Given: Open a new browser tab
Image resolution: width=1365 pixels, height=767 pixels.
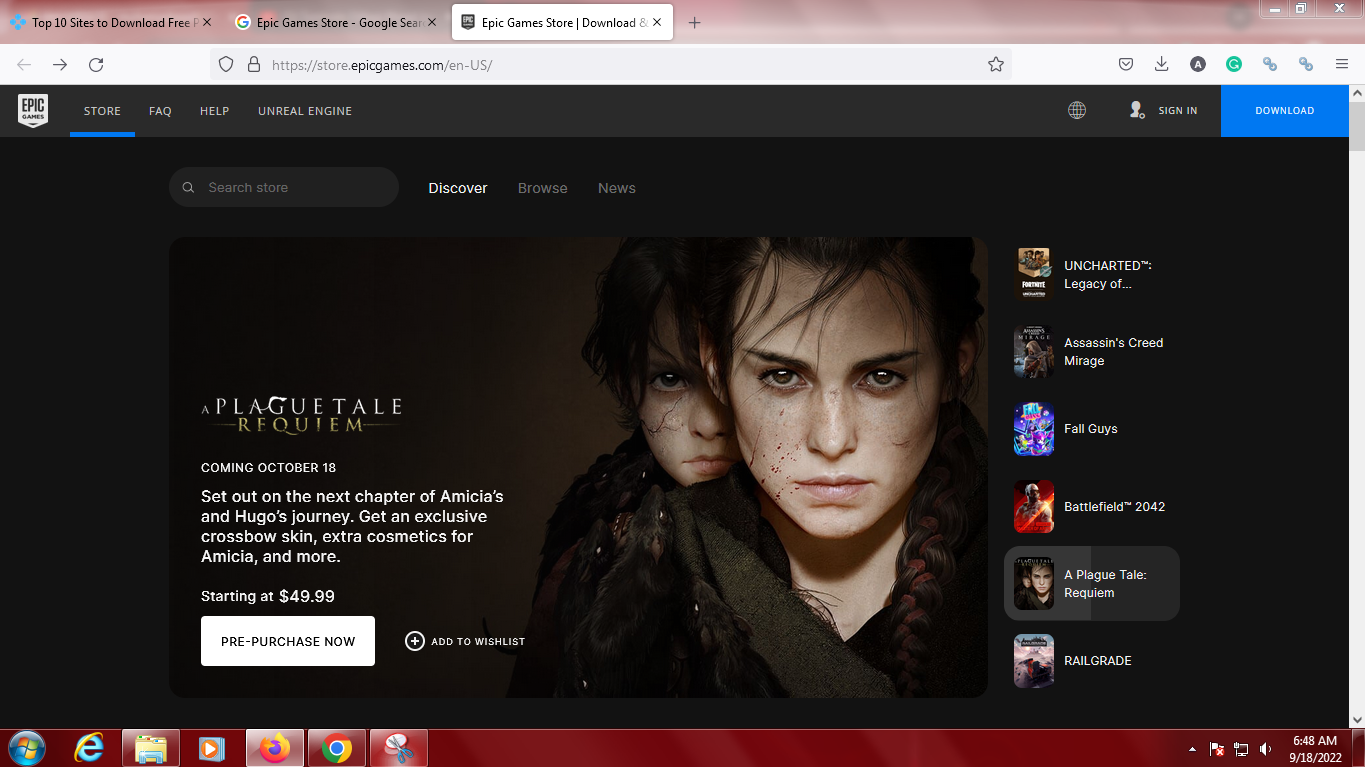Looking at the screenshot, I should click(x=695, y=22).
